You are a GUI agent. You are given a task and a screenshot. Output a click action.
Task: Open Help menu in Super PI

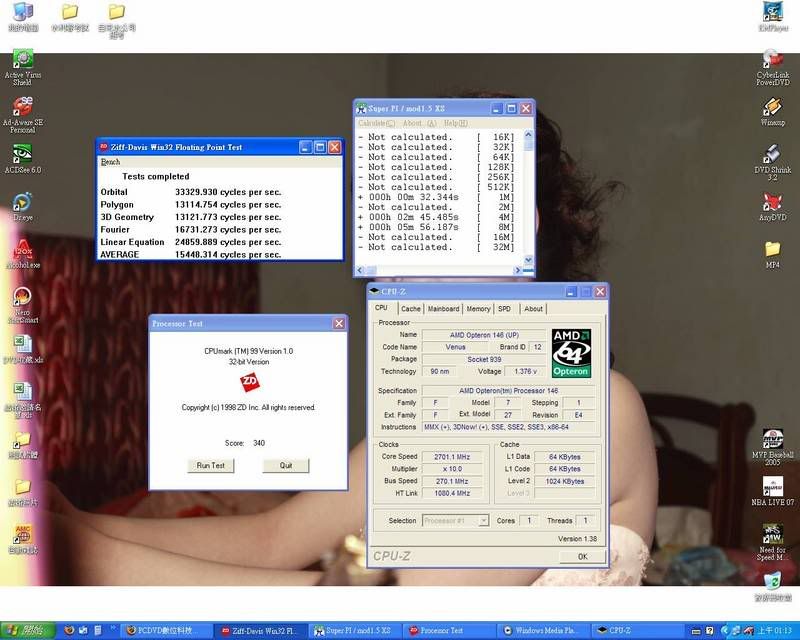[456, 123]
